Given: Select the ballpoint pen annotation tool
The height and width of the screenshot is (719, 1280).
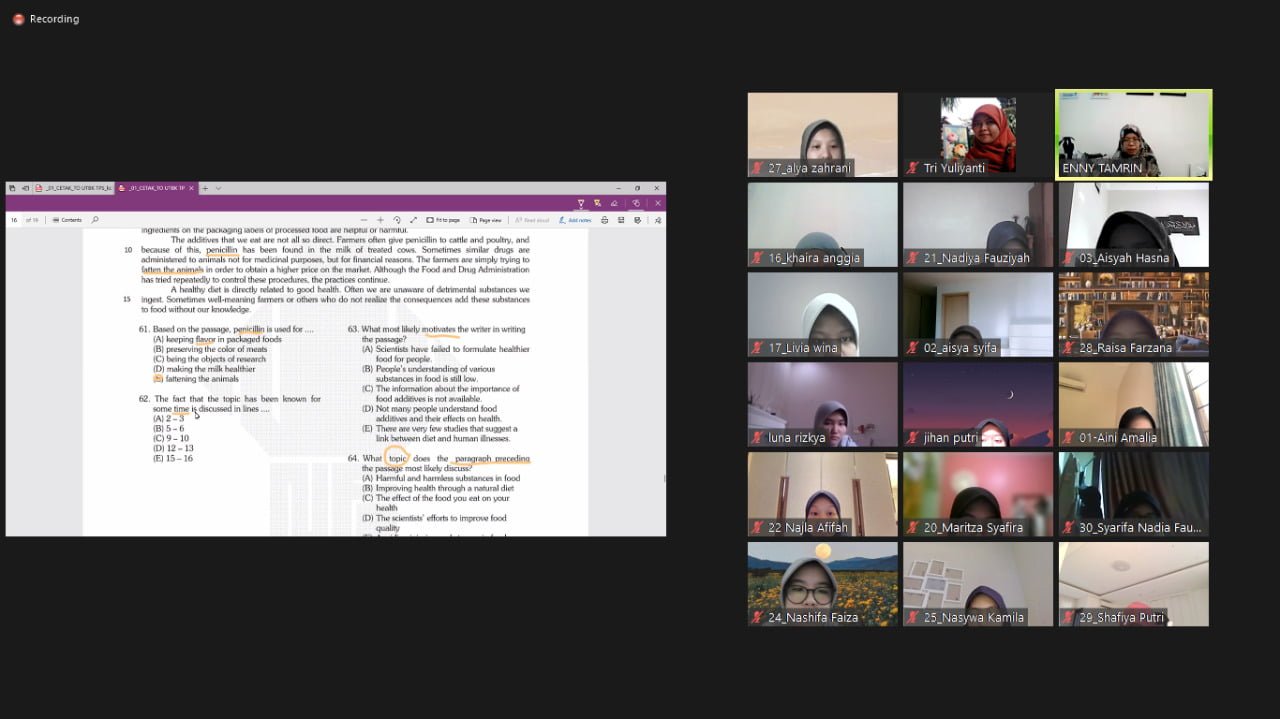Looking at the screenshot, I should (x=580, y=203).
